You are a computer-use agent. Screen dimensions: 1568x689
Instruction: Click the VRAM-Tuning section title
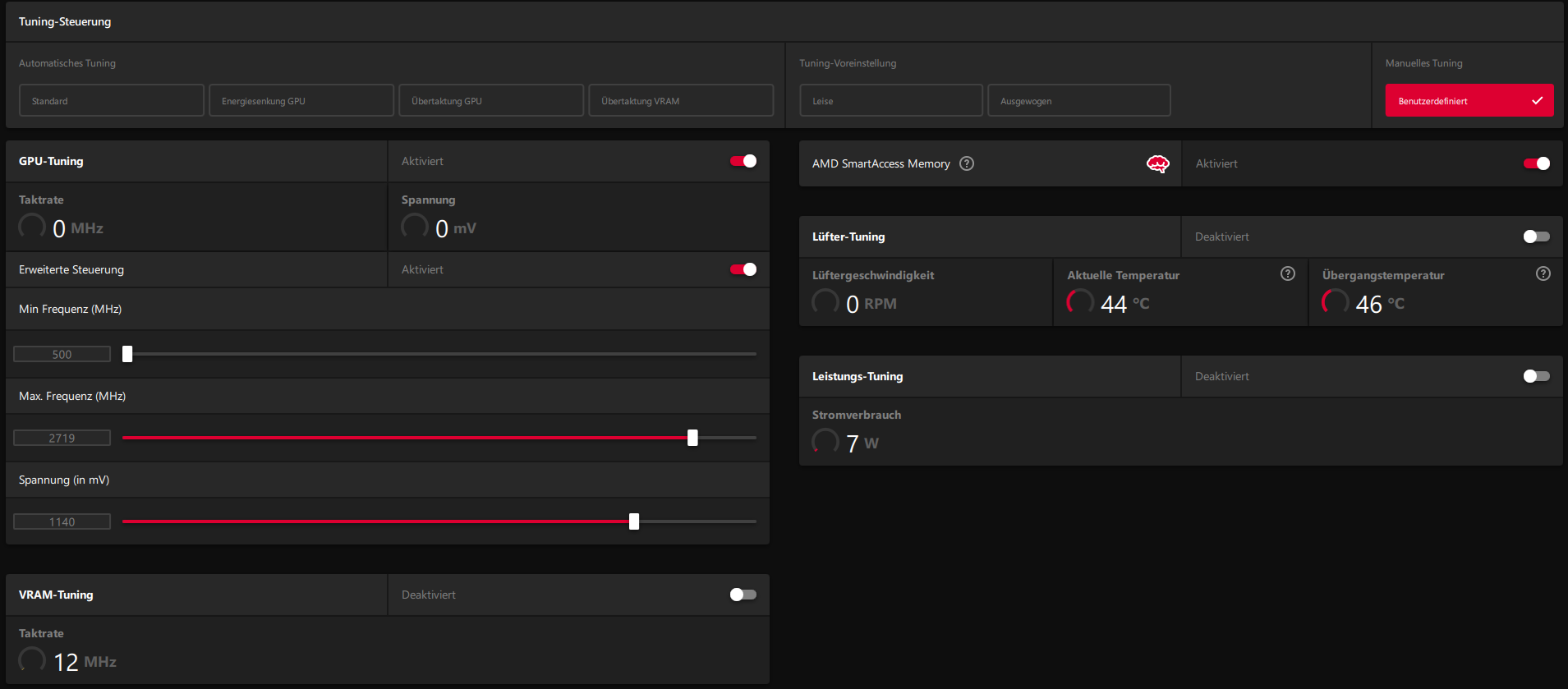[x=56, y=595]
